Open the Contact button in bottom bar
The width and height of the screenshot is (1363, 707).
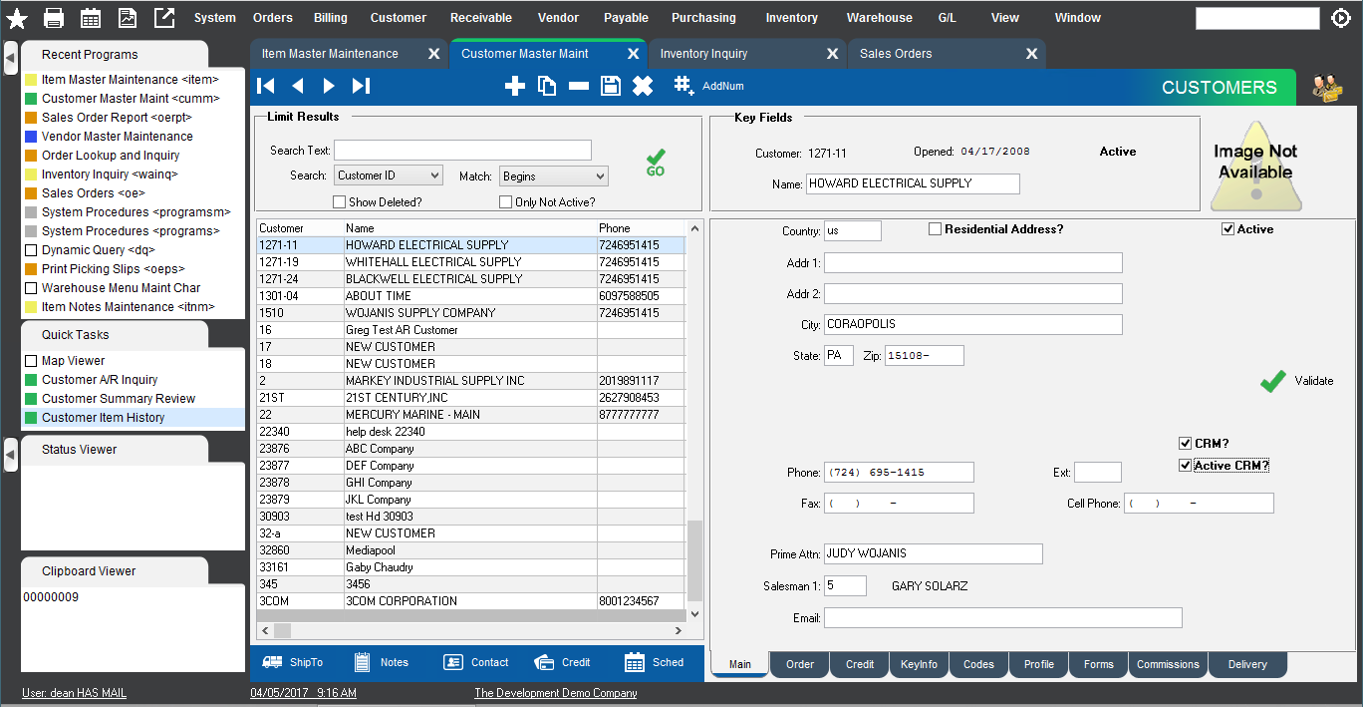476,662
